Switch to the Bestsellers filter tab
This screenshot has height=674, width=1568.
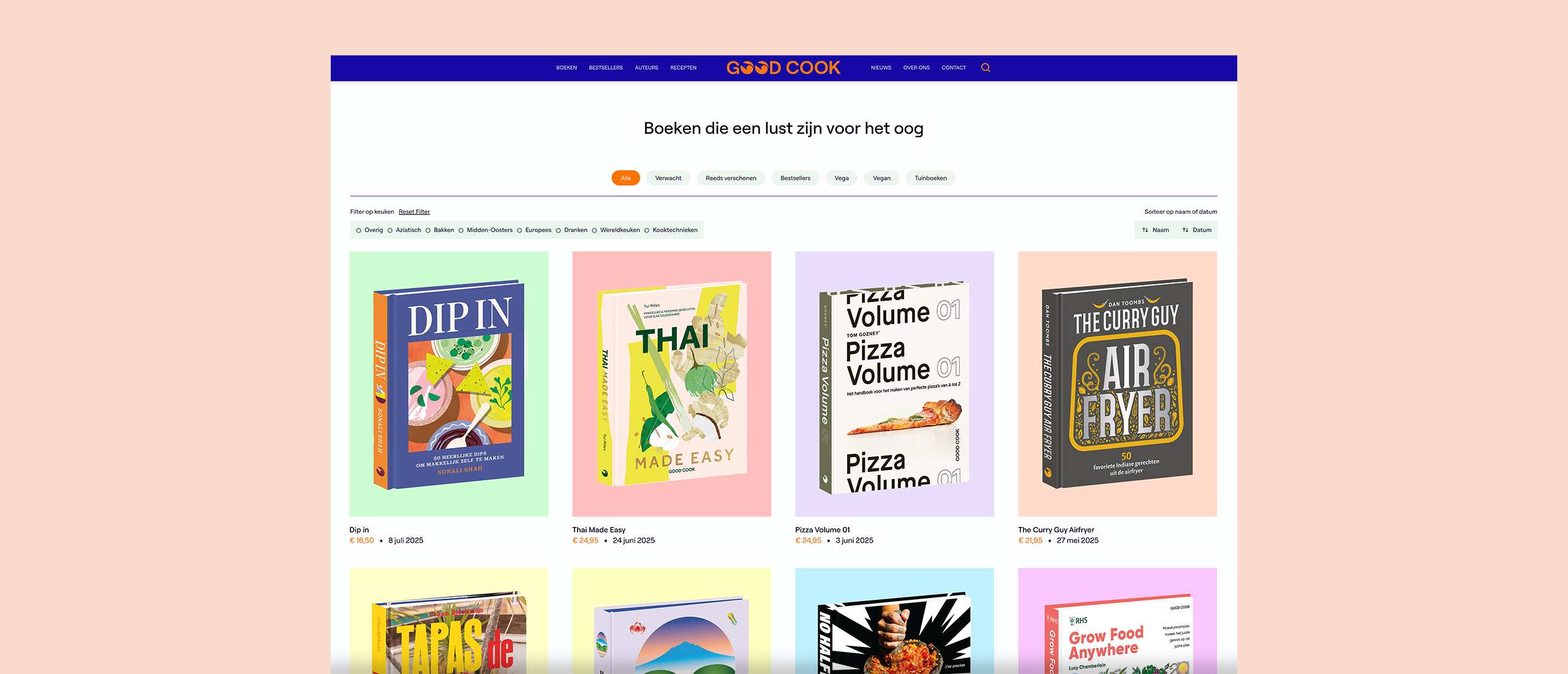point(795,178)
